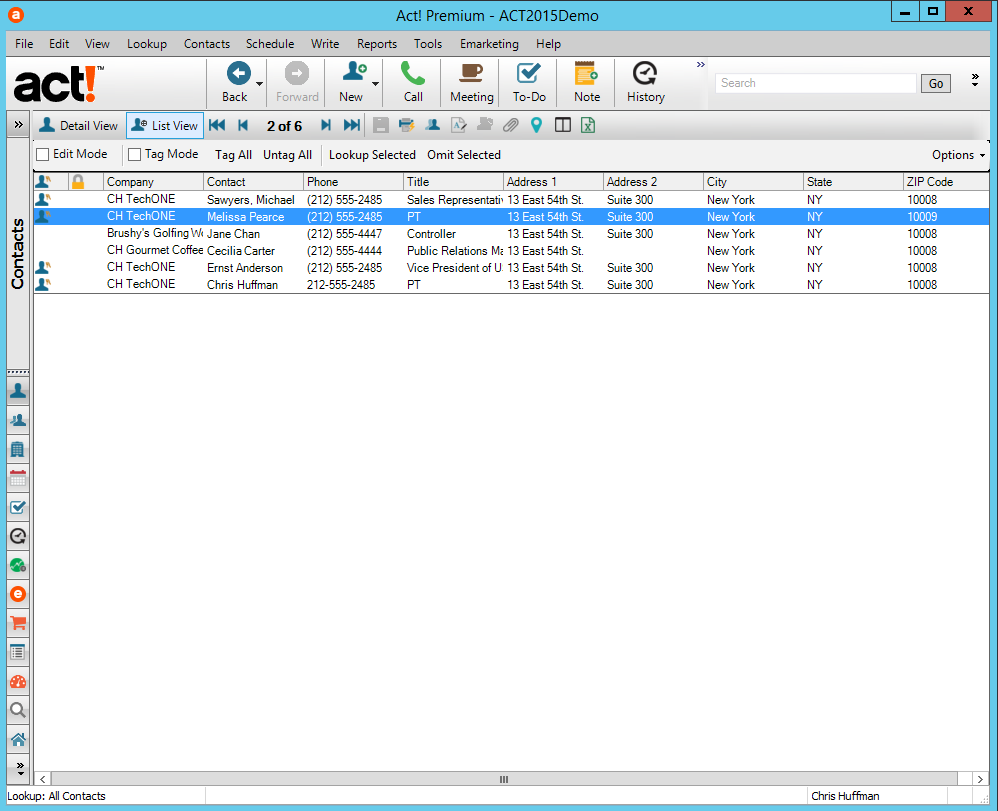Select the Ernst Anderson contact row

(x=511, y=267)
